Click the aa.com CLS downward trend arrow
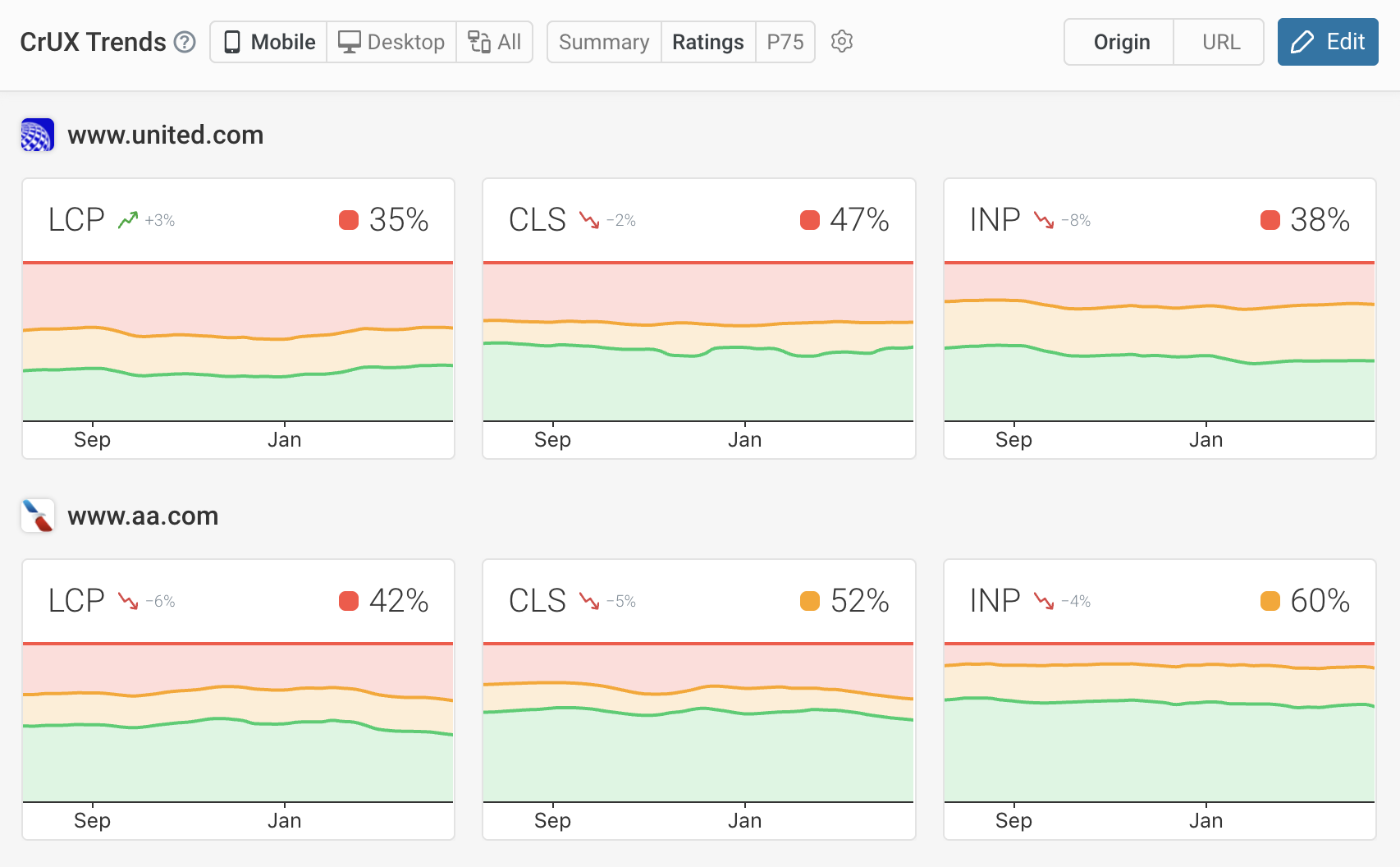 (589, 601)
